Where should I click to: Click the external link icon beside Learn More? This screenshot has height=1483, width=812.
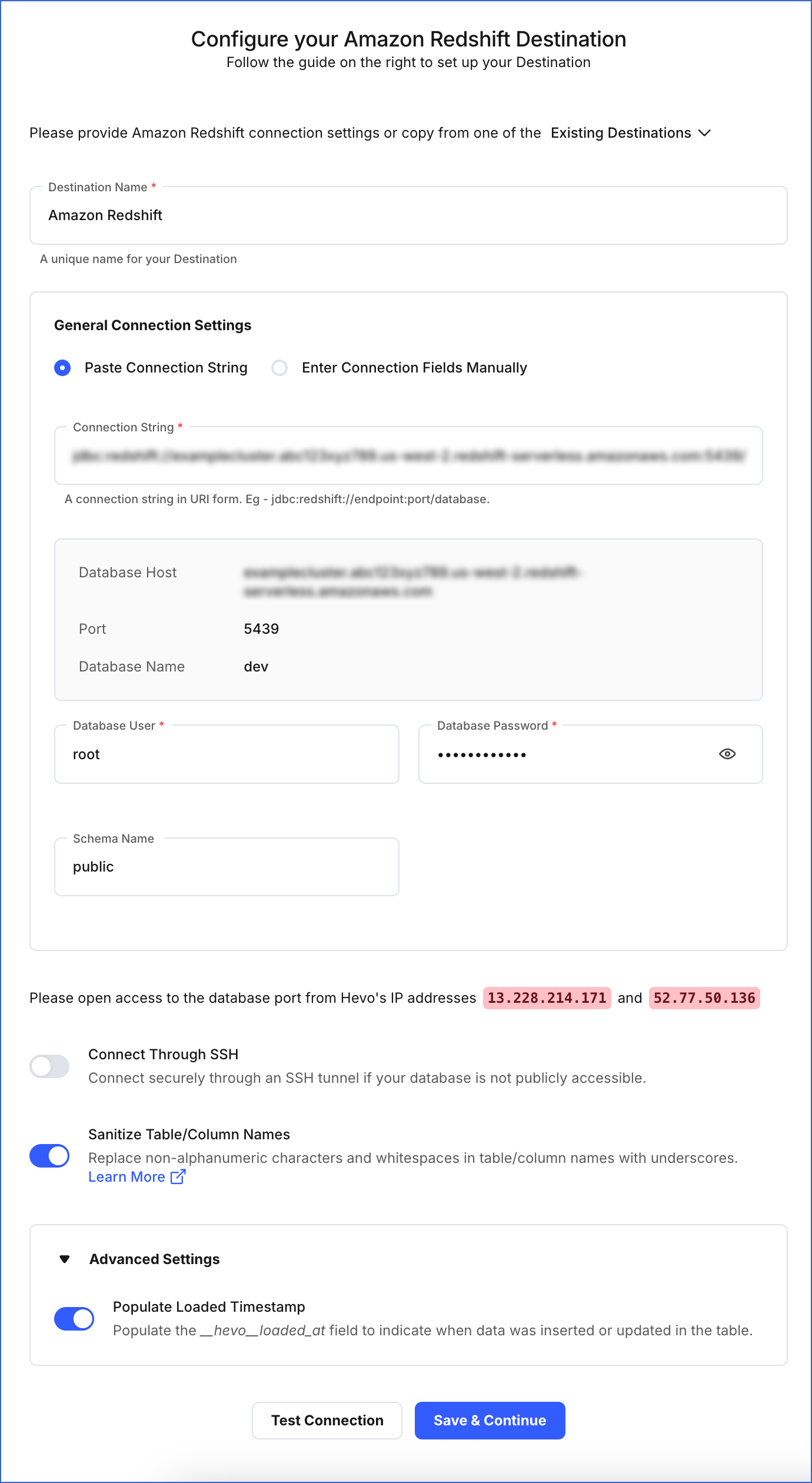pyautogui.click(x=178, y=1176)
